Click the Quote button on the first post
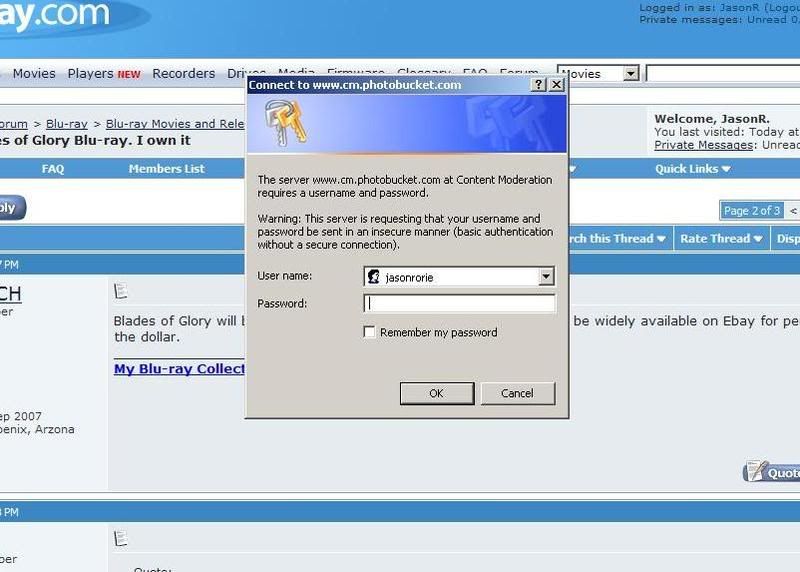Viewport: 800px width, 572px height. 771,471
